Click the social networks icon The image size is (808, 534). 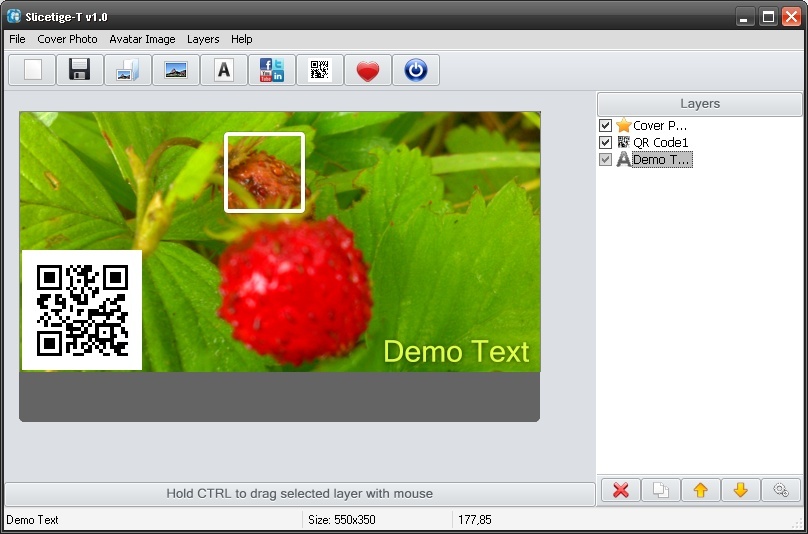tap(272, 70)
